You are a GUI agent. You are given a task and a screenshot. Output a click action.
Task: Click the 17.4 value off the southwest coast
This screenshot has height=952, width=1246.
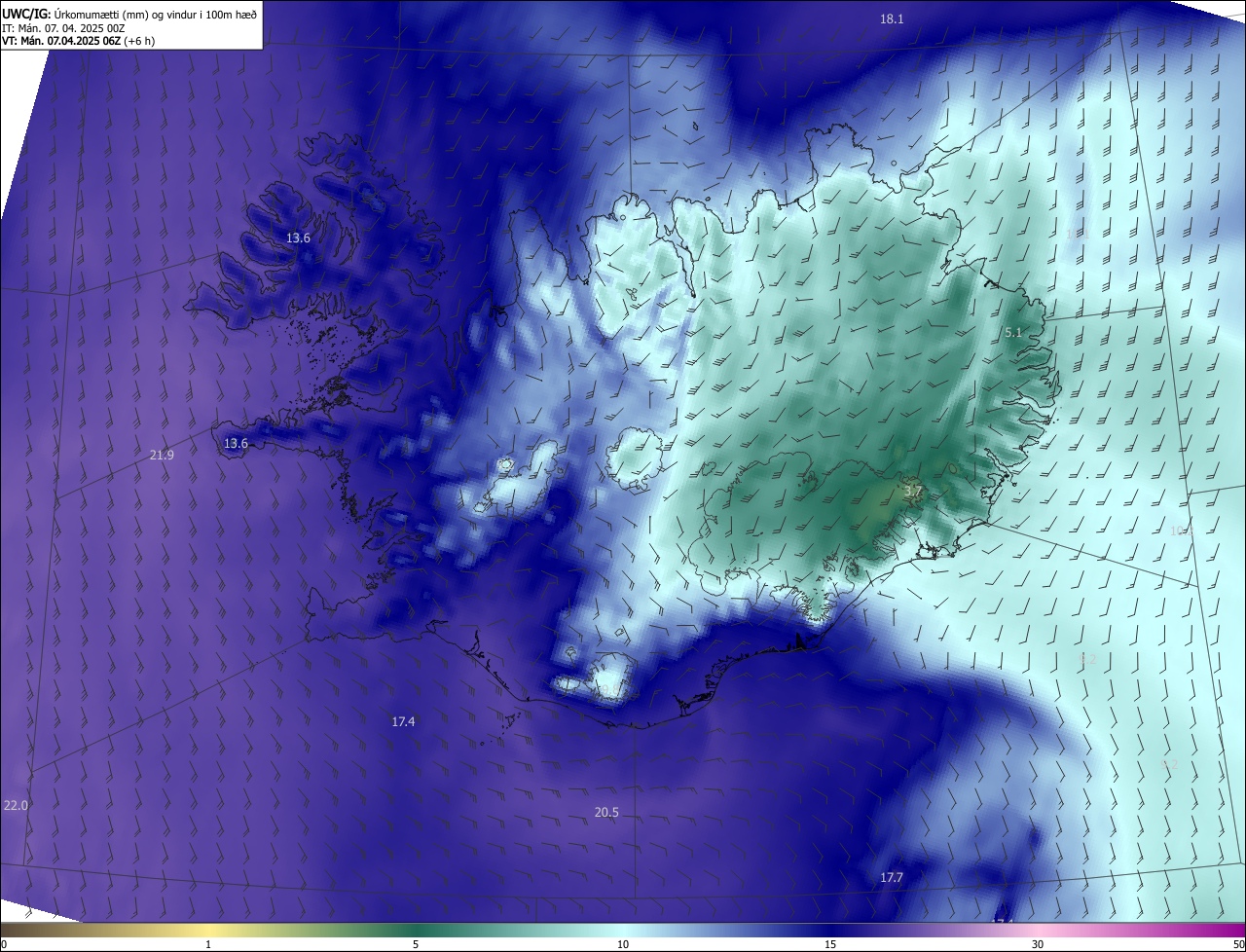(x=403, y=721)
